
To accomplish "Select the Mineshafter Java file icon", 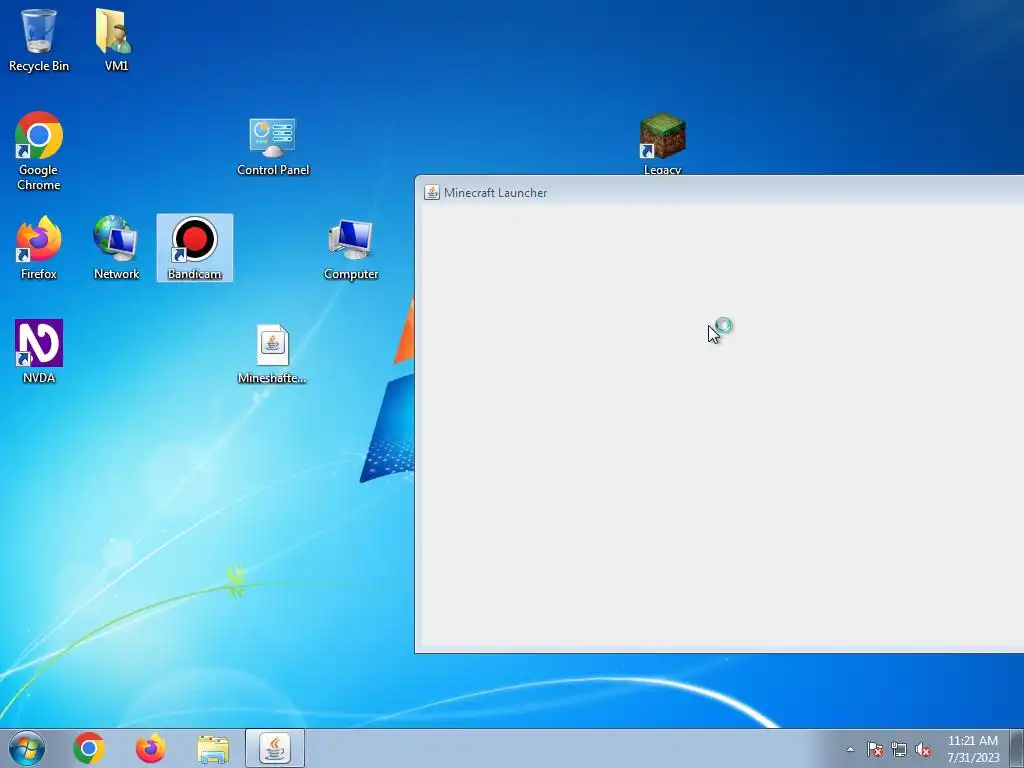I will [272, 353].
